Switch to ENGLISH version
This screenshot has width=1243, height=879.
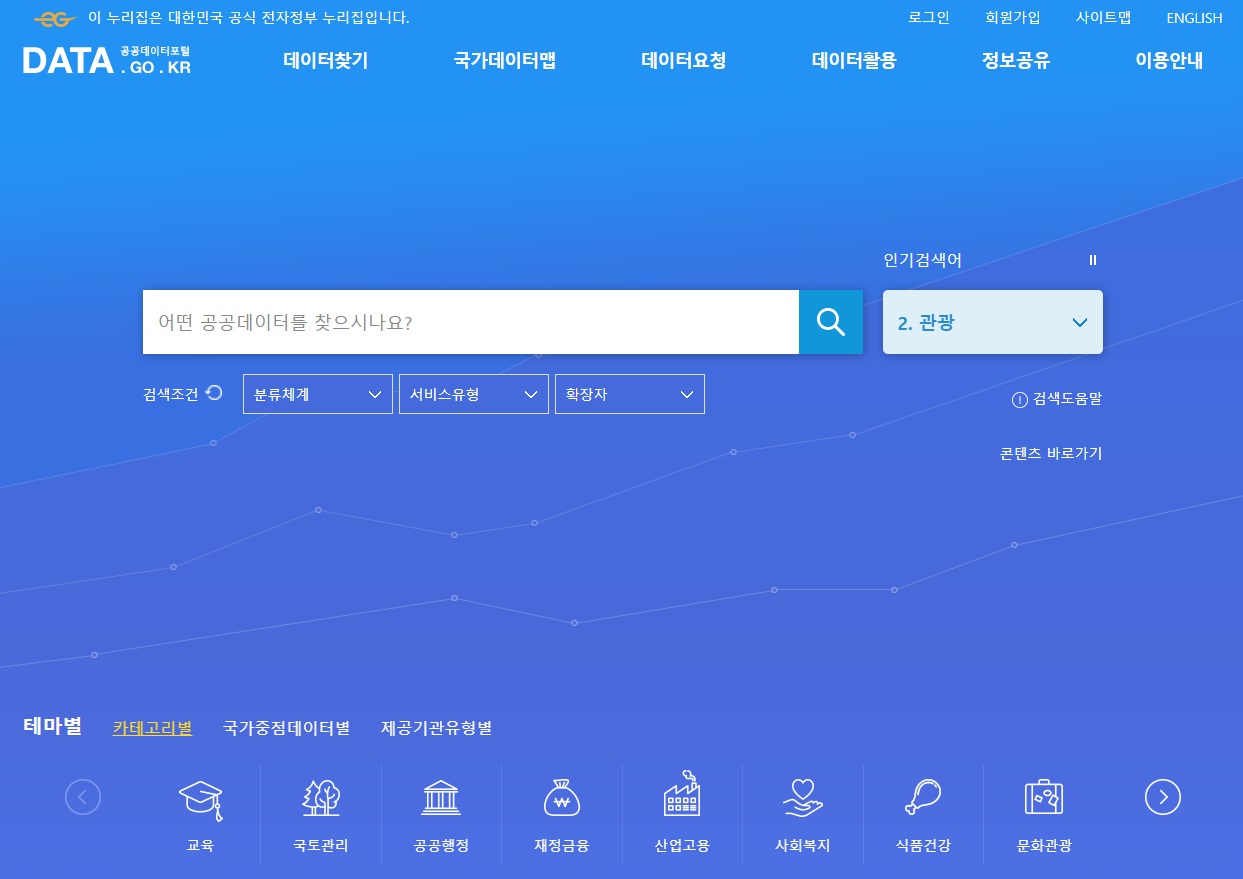1194,17
